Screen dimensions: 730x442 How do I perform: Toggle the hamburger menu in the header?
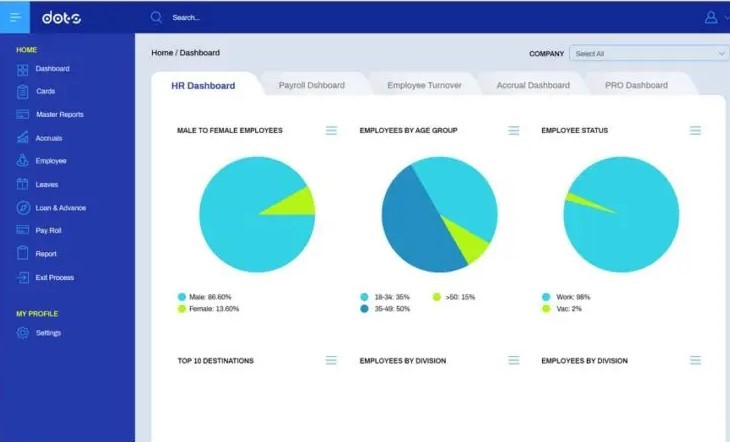click(x=15, y=17)
